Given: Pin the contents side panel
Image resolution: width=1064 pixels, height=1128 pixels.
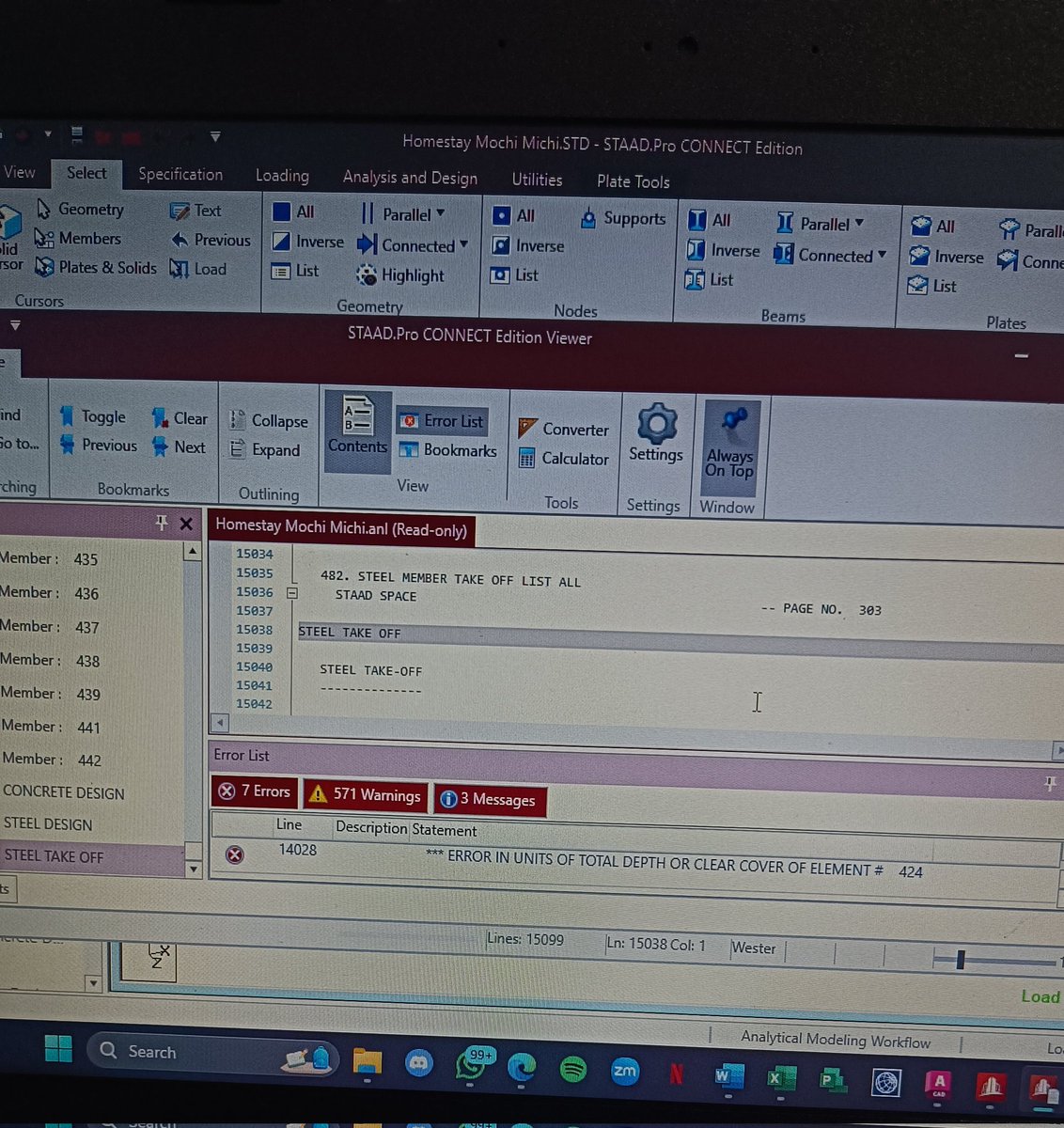Looking at the screenshot, I should 161,523.
